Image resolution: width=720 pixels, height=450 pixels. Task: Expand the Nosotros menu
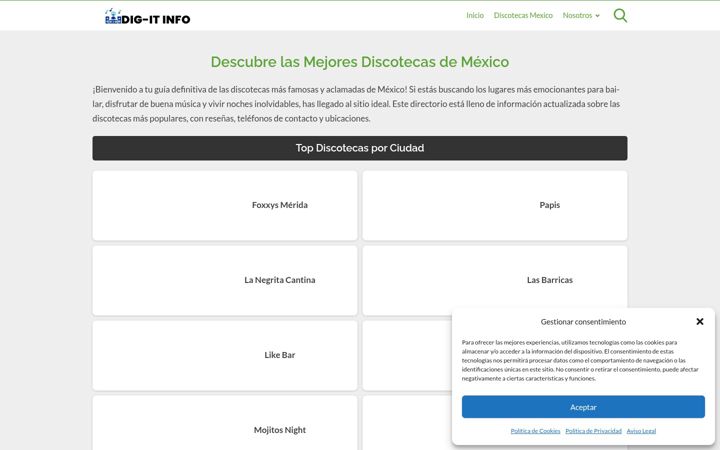click(x=581, y=16)
